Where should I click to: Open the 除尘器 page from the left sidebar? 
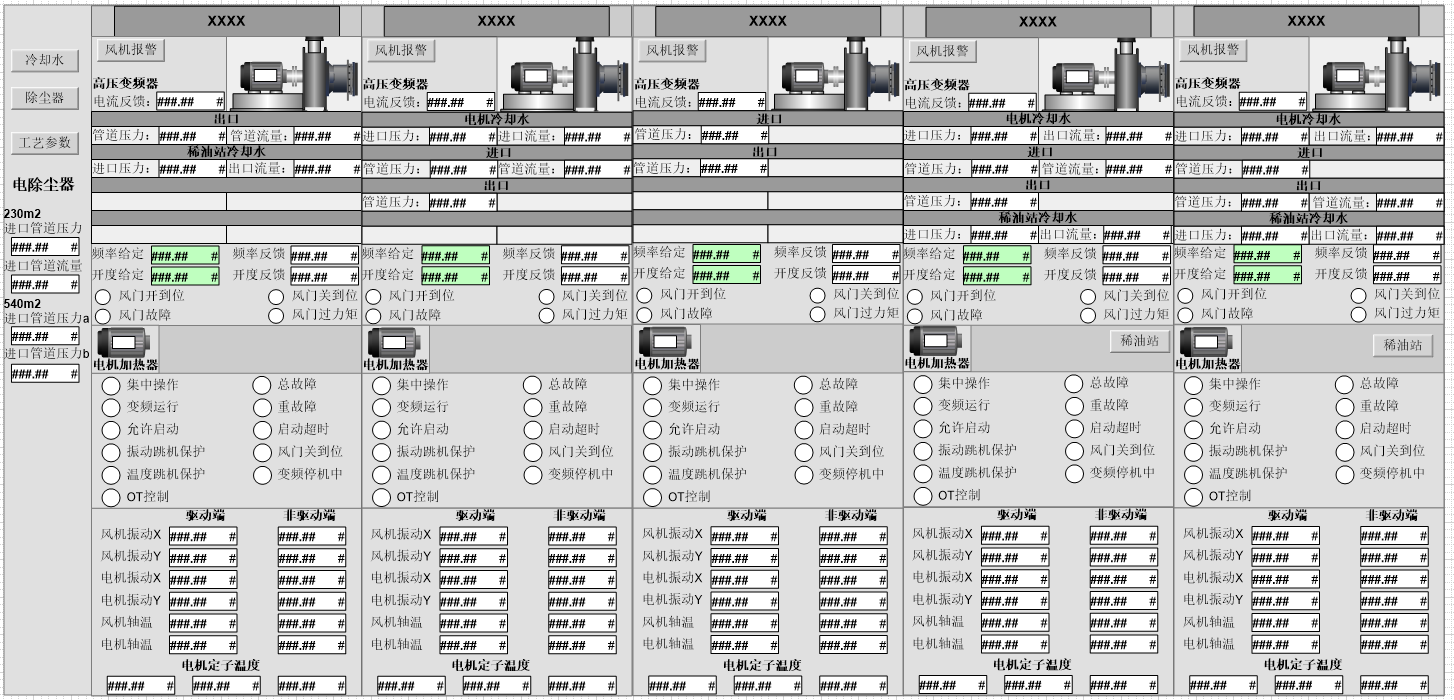click(44, 98)
